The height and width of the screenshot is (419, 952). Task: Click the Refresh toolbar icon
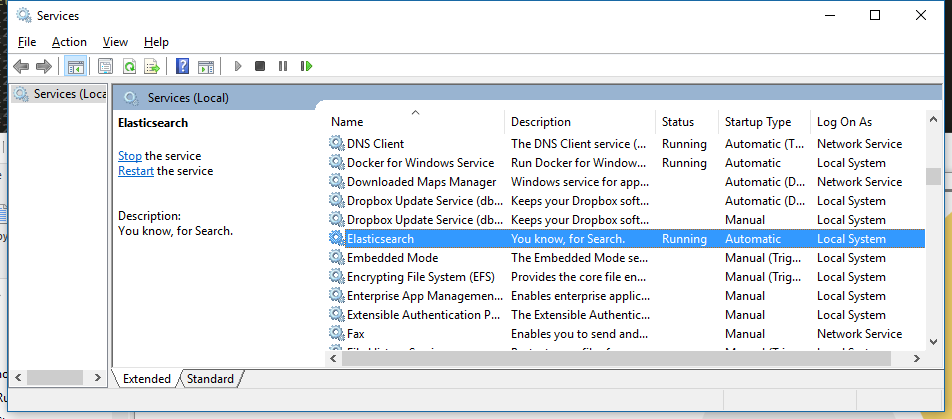coord(128,66)
